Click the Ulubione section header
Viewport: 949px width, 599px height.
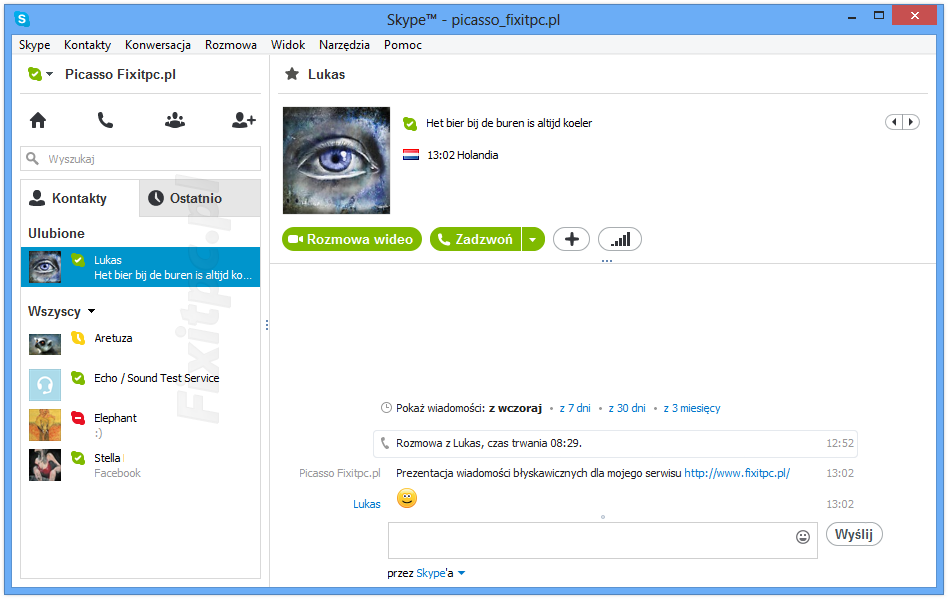[56, 233]
